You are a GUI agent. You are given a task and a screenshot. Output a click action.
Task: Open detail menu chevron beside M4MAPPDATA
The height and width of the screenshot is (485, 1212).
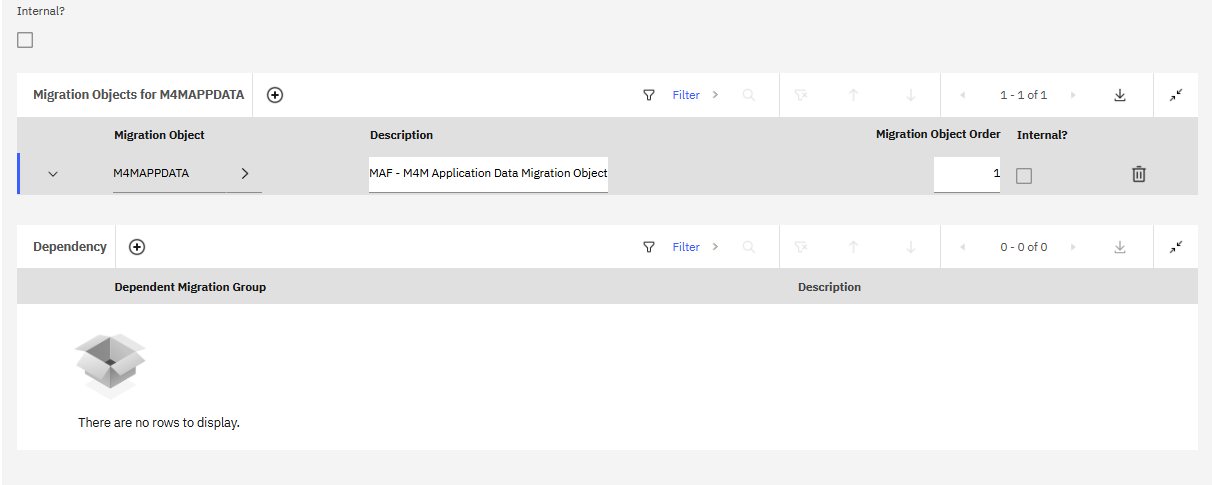pyautogui.click(x=245, y=173)
